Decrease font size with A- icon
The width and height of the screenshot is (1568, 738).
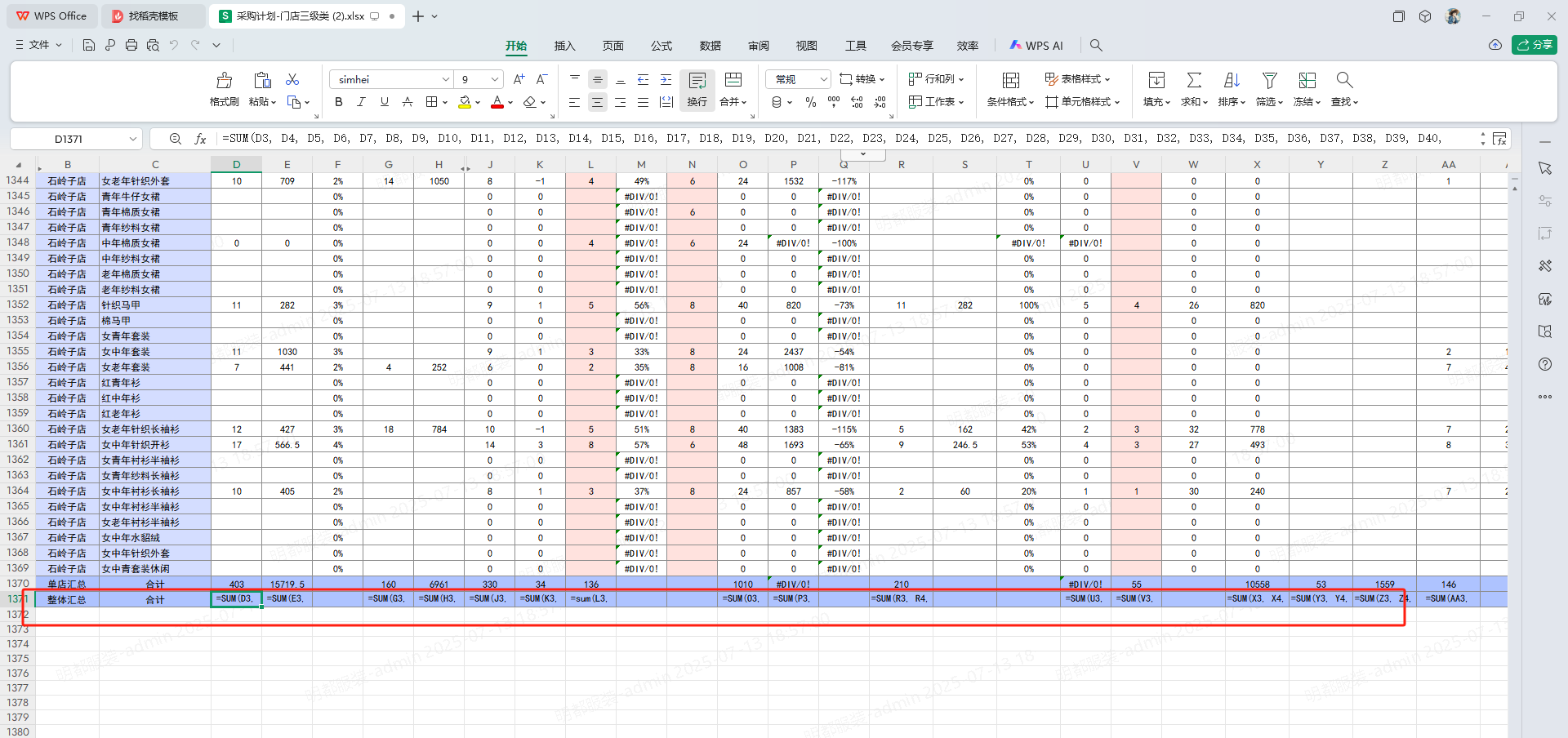[541, 79]
